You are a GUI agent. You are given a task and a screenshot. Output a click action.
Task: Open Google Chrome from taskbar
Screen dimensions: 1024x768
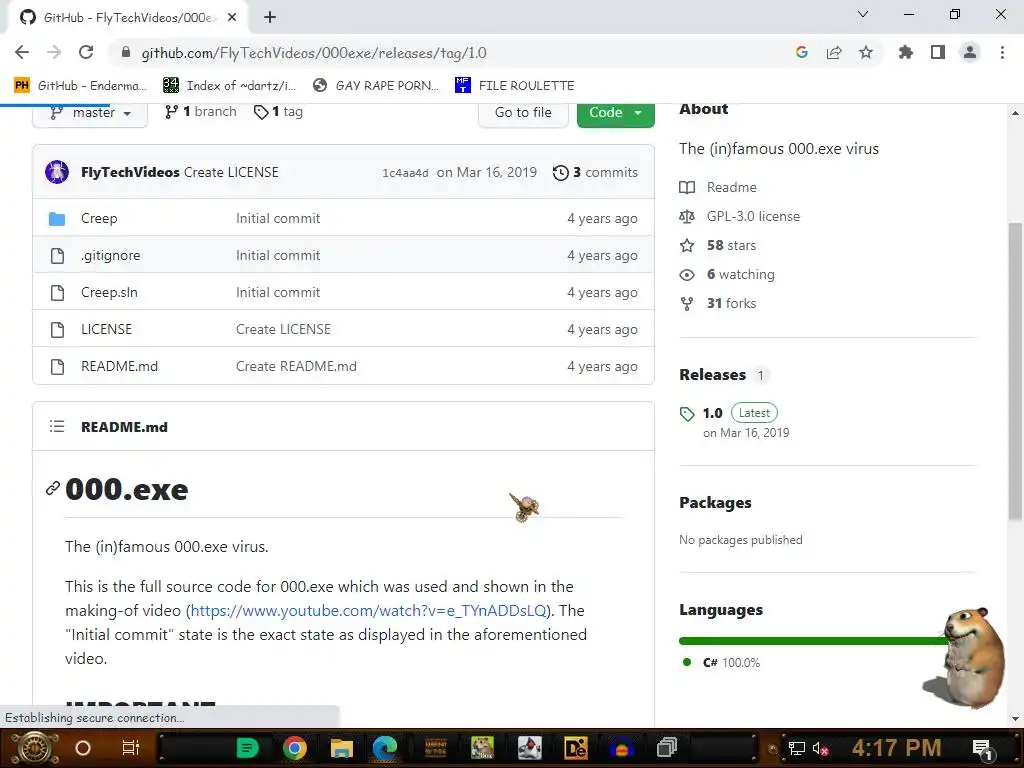tap(295, 748)
